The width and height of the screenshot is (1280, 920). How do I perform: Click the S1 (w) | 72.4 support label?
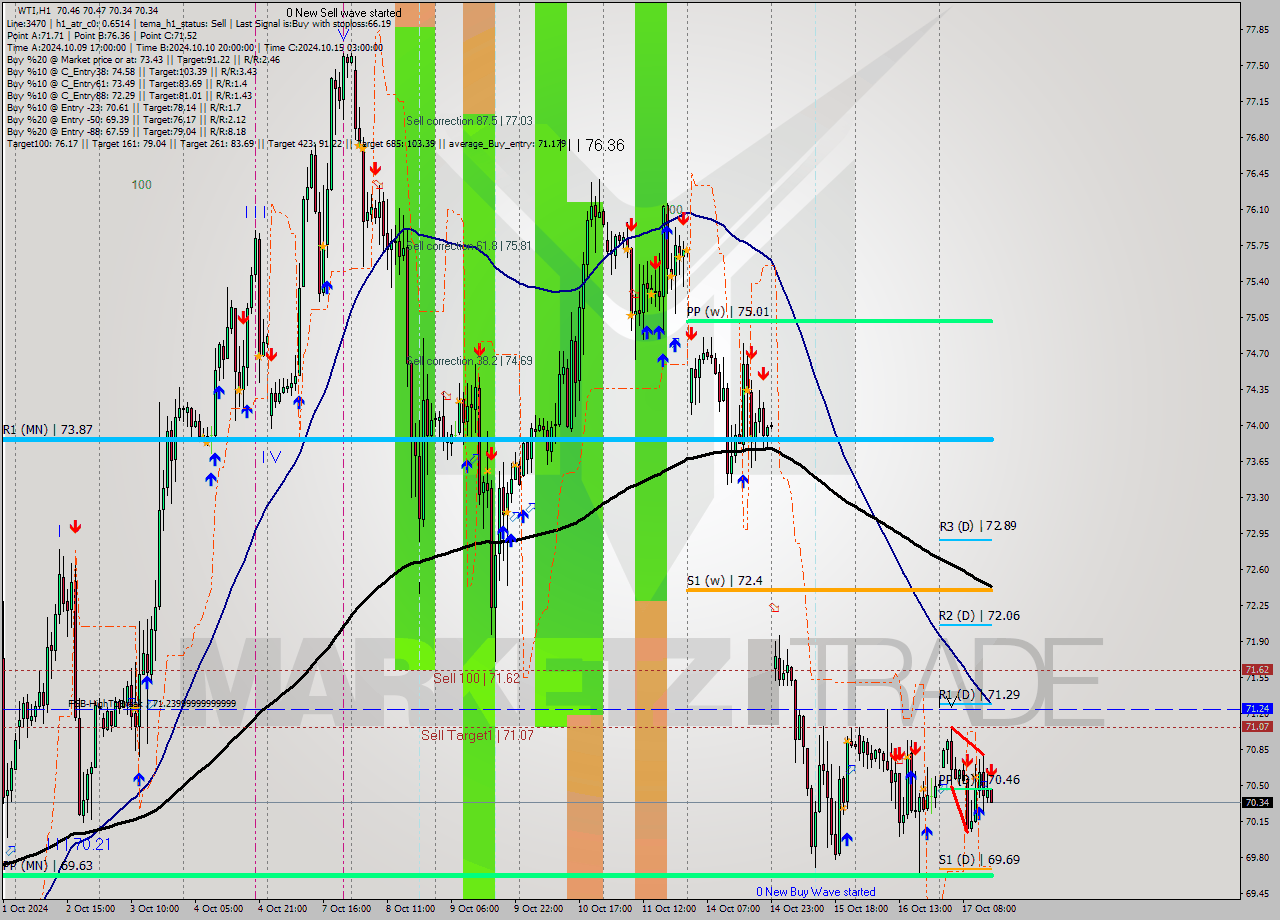click(725, 580)
